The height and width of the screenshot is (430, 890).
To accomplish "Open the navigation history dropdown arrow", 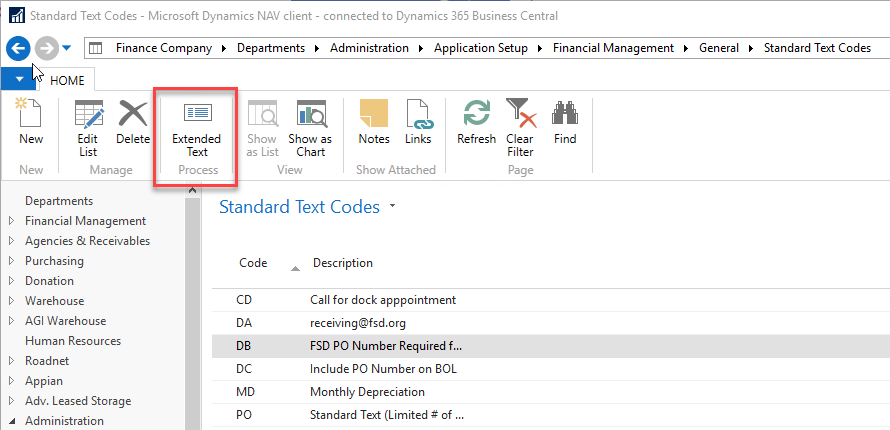I will pyautogui.click(x=66, y=49).
